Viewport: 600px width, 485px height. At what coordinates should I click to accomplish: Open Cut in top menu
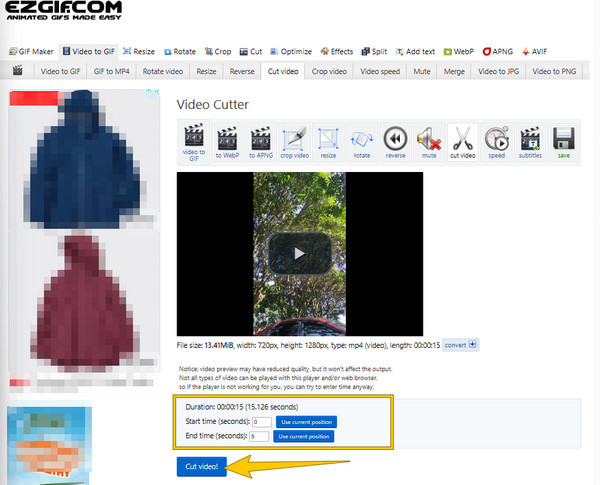tap(251, 51)
